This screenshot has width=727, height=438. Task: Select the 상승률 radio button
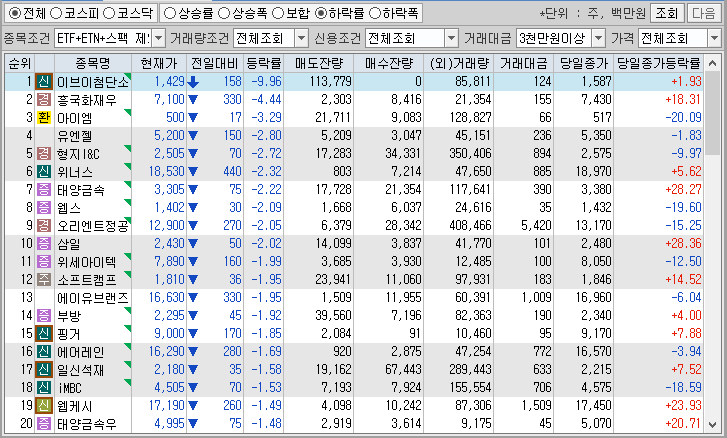170,13
